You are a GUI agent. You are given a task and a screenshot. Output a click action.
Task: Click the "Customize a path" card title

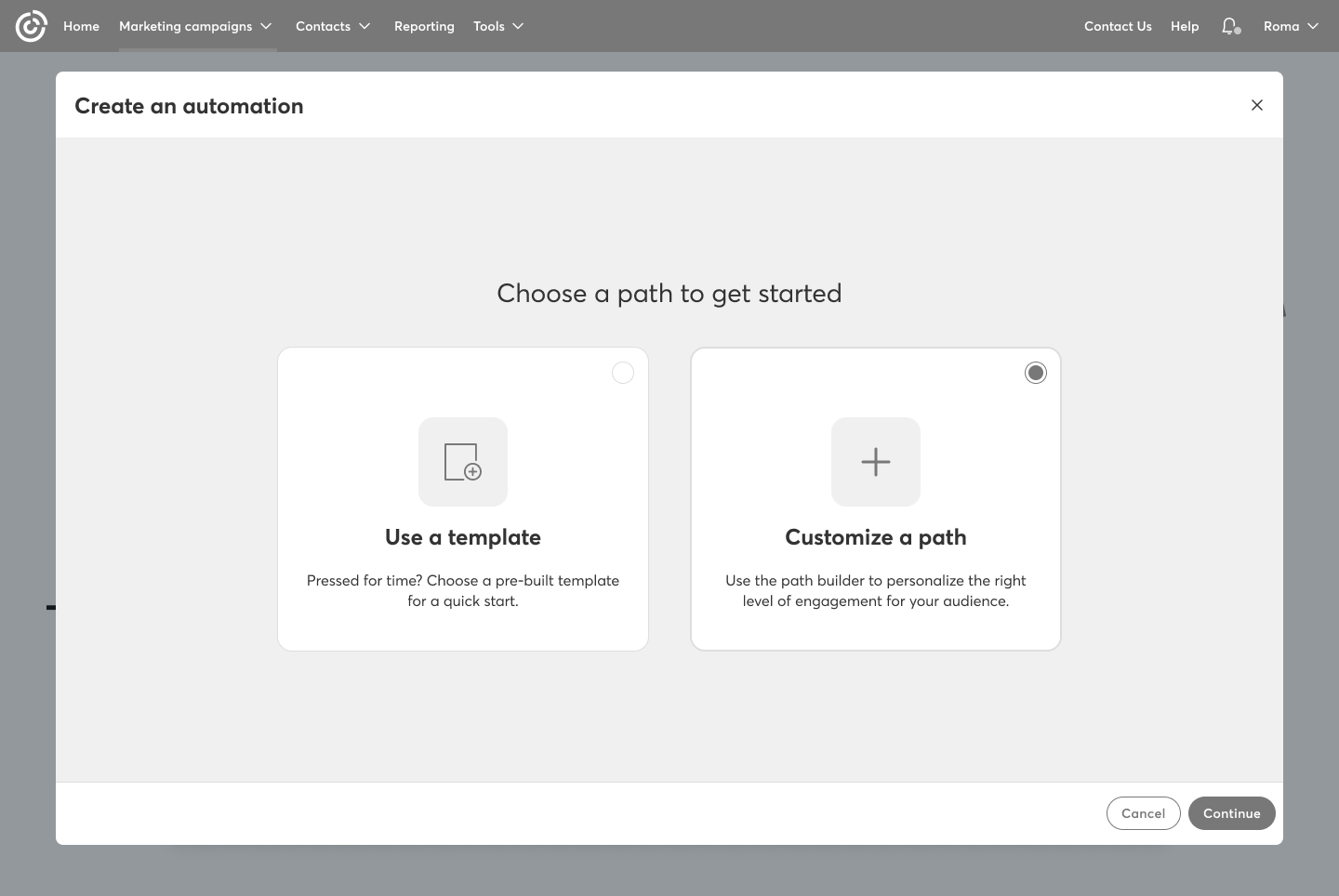click(x=875, y=537)
